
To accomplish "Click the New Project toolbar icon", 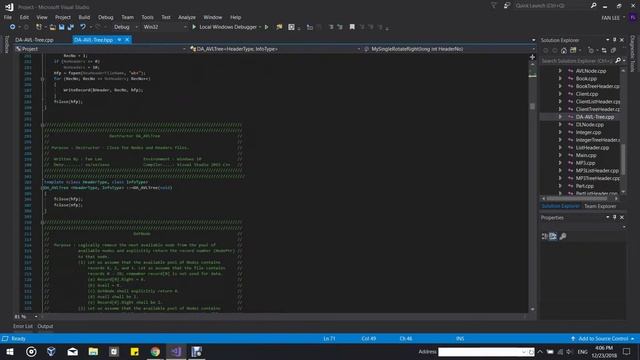I will [39, 27].
